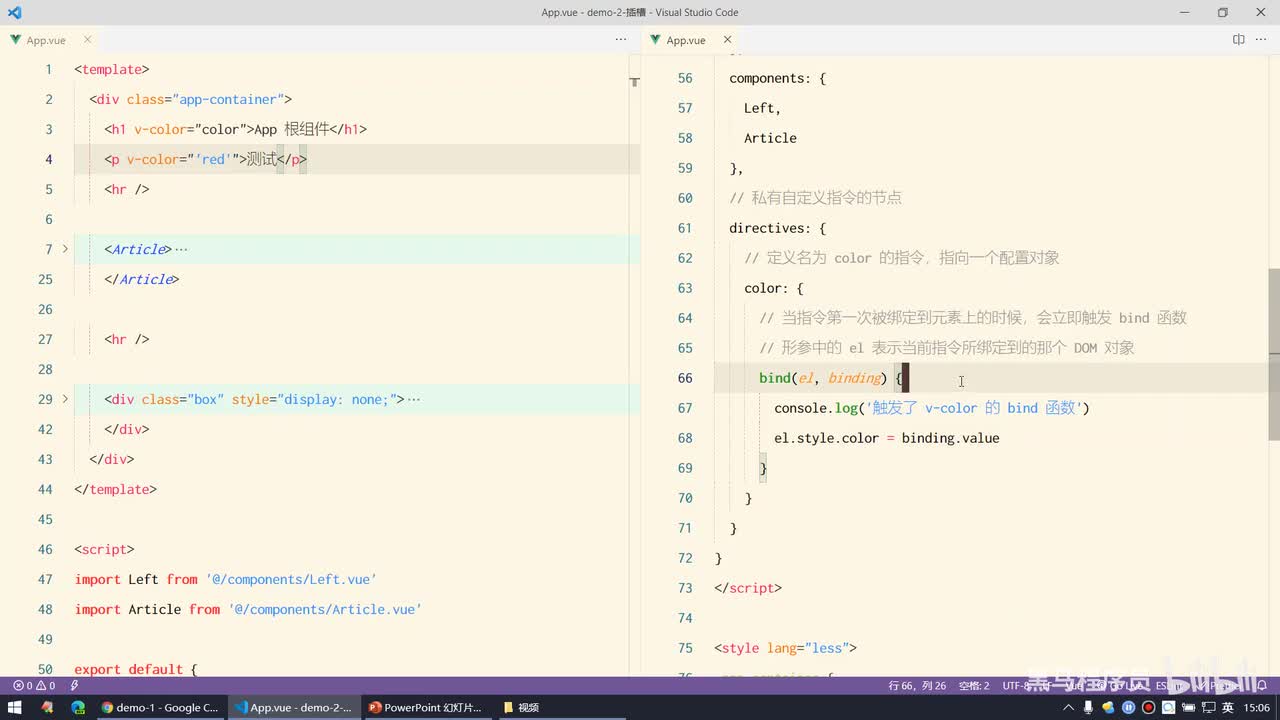1280x720 pixels.
Task: Click console.log on line 67
Action: [x=815, y=408]
